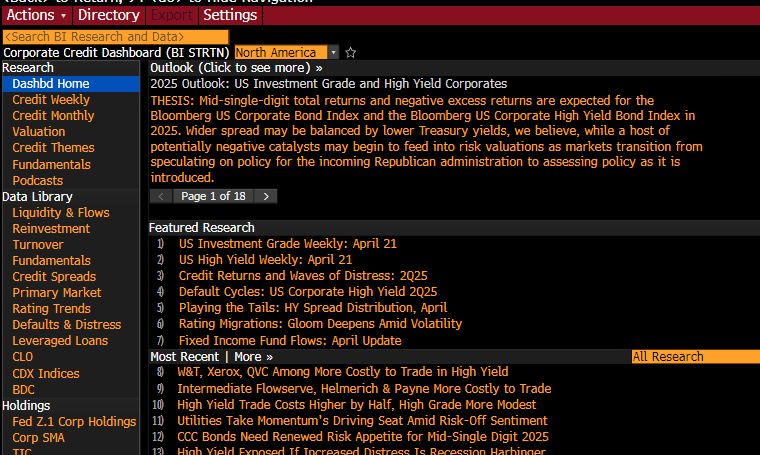
Task: Open Intermediate Flowserve, Helmerich & Payne article
Action: (364, 389)
